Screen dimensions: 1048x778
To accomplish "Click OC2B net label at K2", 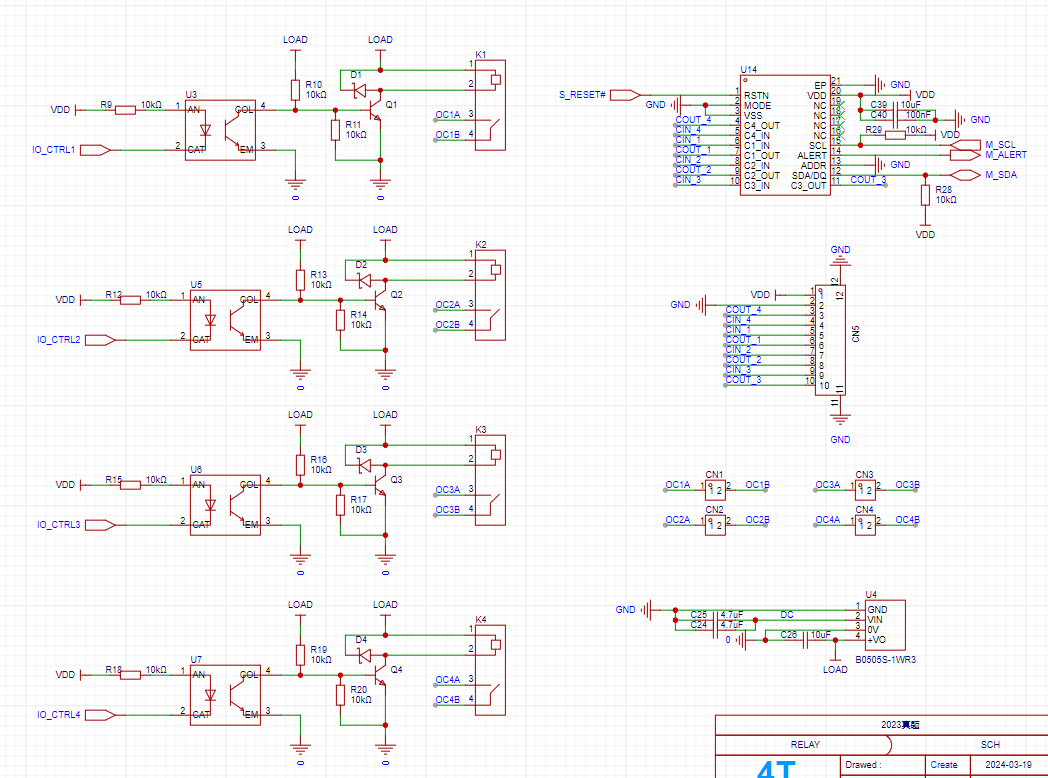I will (448, 325).
